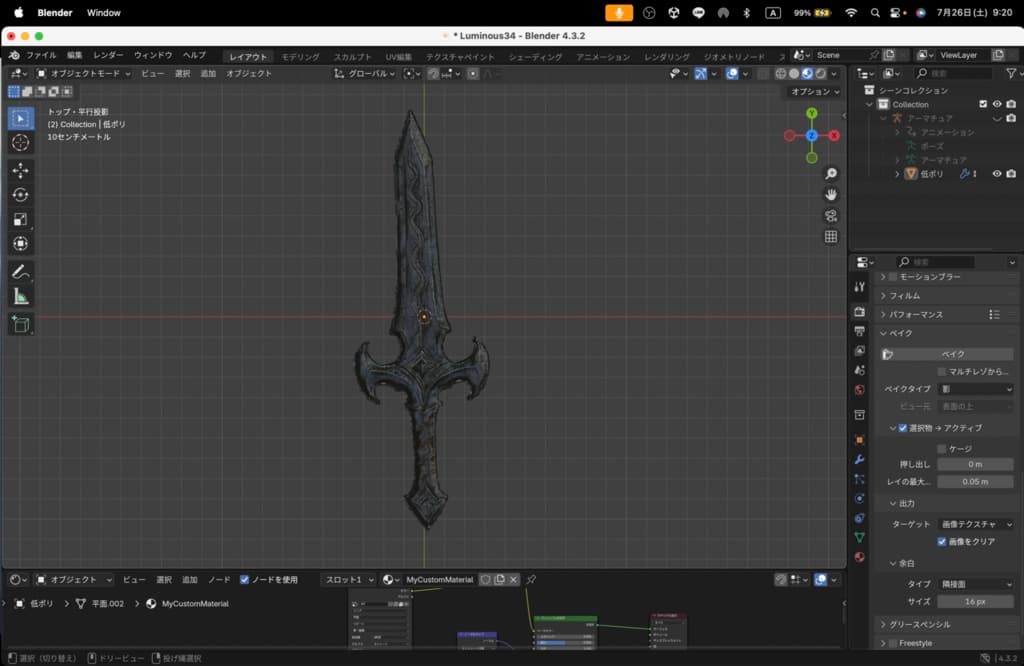
Task: Open the ターゲット 画像テクスチャ dropdown
Action: point(975,524)
